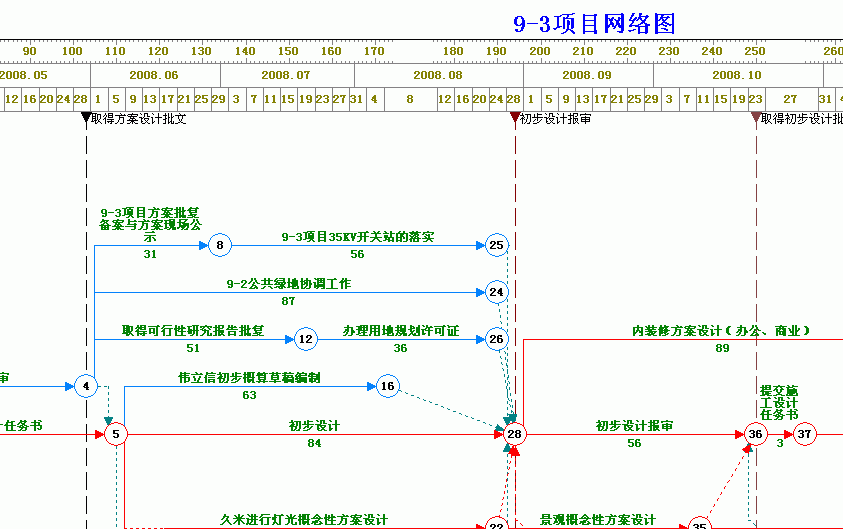This screenshot has height=529, width=843.
Task: Click red node 37
Action: pos(804,434)
